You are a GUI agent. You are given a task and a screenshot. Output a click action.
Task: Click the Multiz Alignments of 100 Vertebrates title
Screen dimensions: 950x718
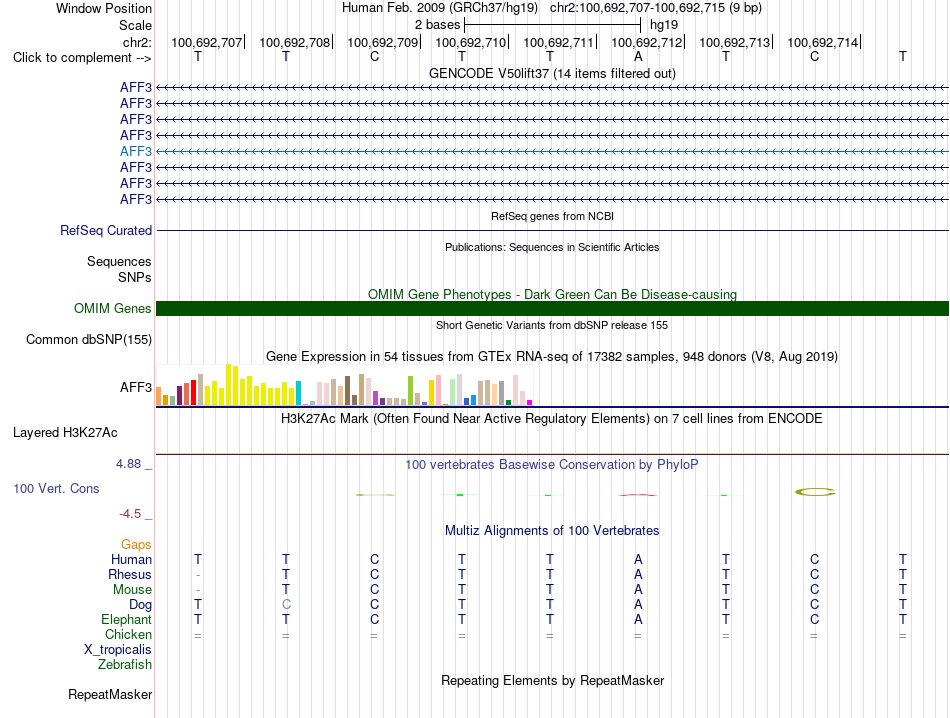pos(552,531)
